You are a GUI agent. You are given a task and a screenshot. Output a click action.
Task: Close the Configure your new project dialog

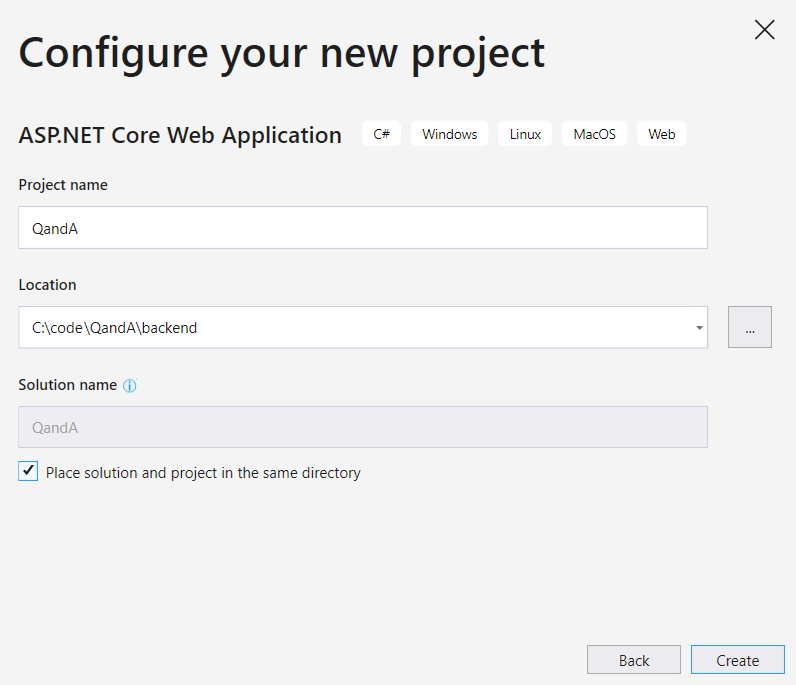[x=764, y=30]
